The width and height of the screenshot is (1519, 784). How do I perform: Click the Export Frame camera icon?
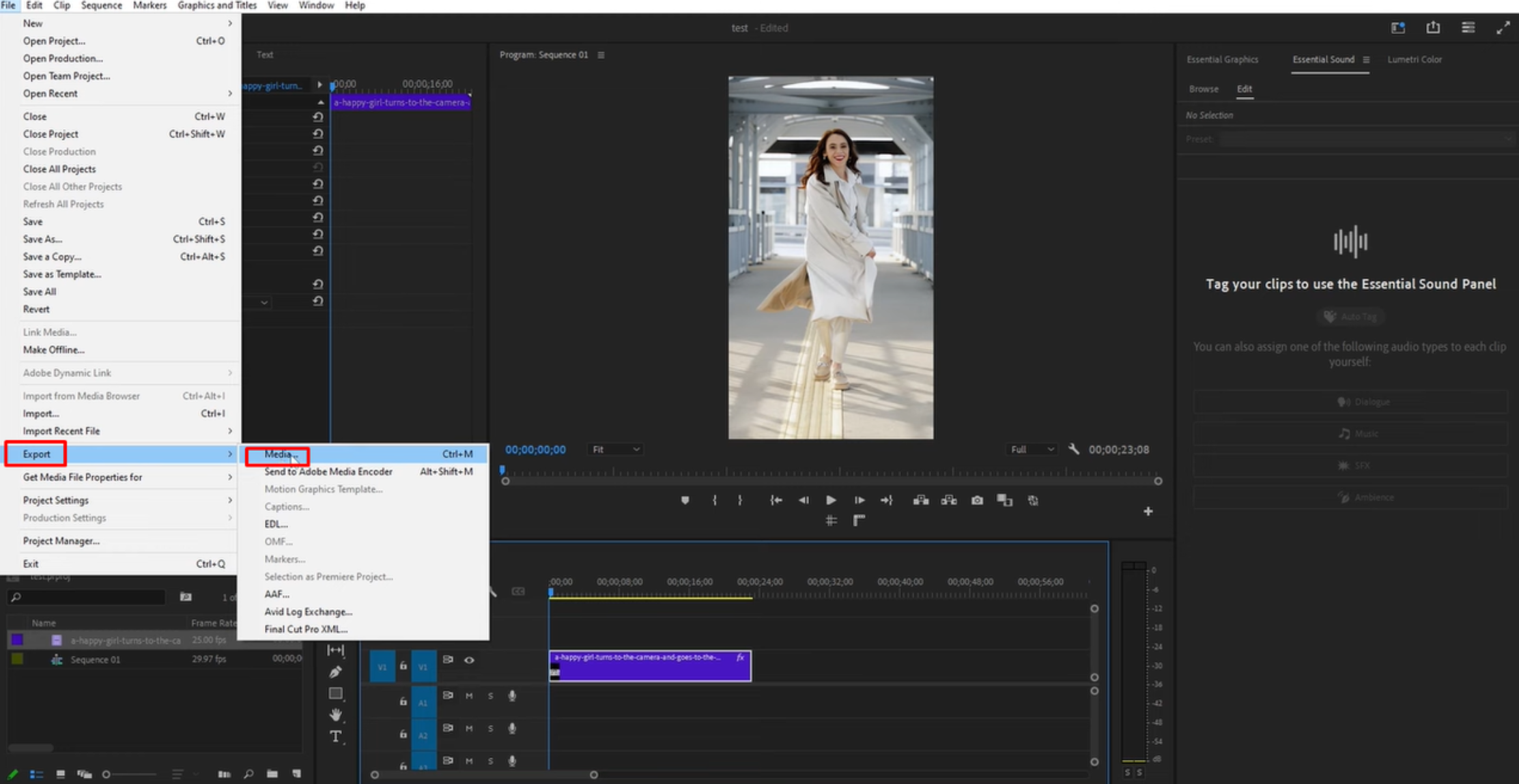(976, 500)
